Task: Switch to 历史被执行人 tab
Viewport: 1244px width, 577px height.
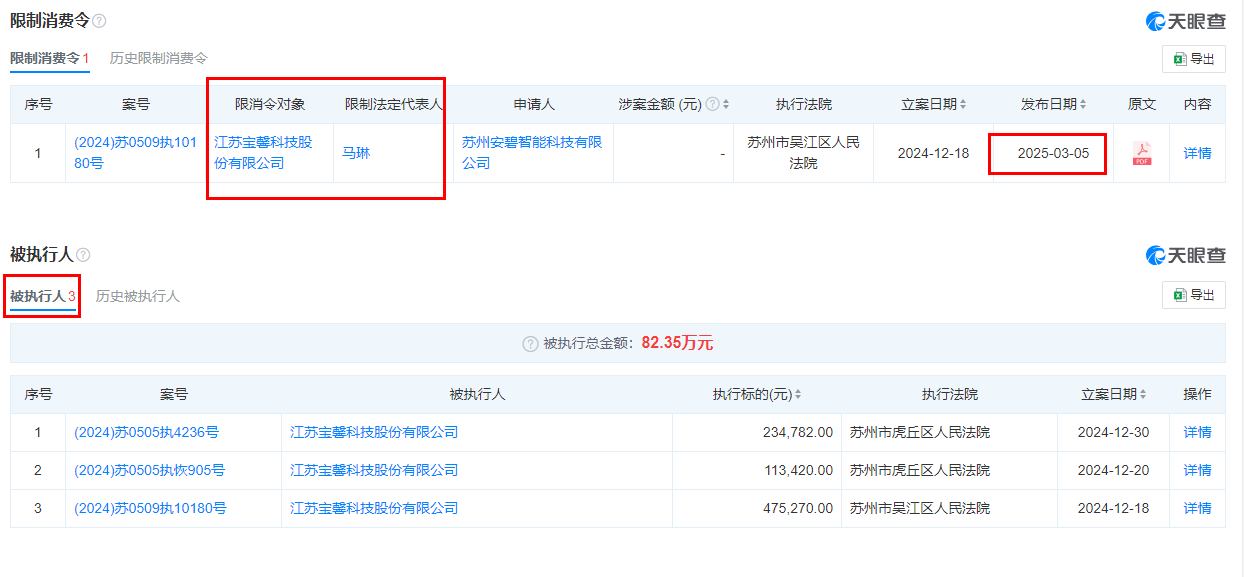Action: [138, 296]
